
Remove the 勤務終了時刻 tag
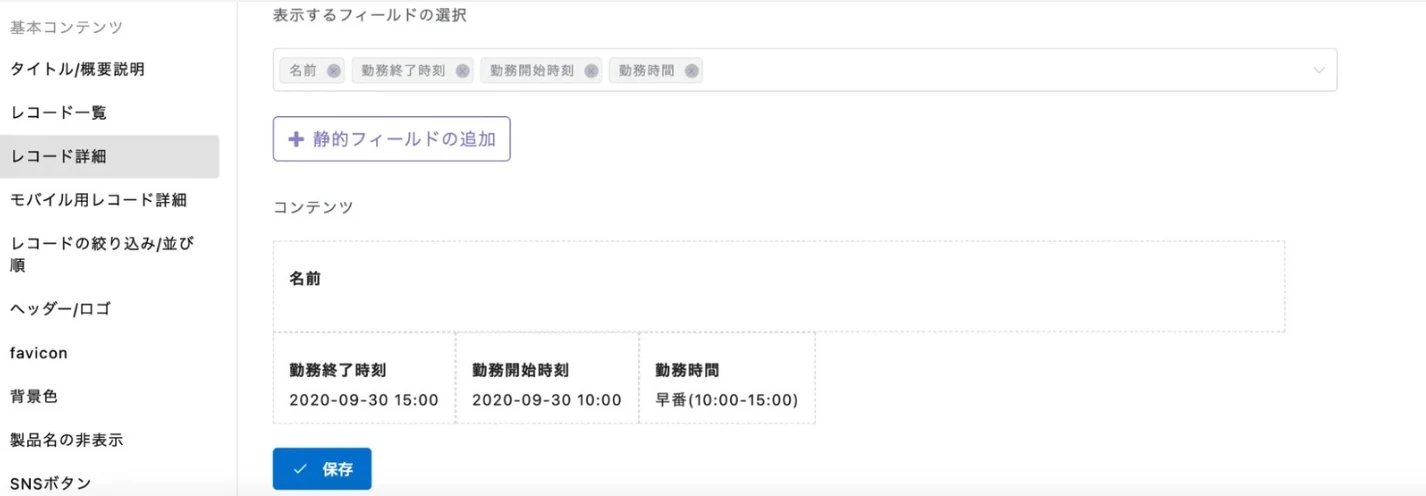462,71
